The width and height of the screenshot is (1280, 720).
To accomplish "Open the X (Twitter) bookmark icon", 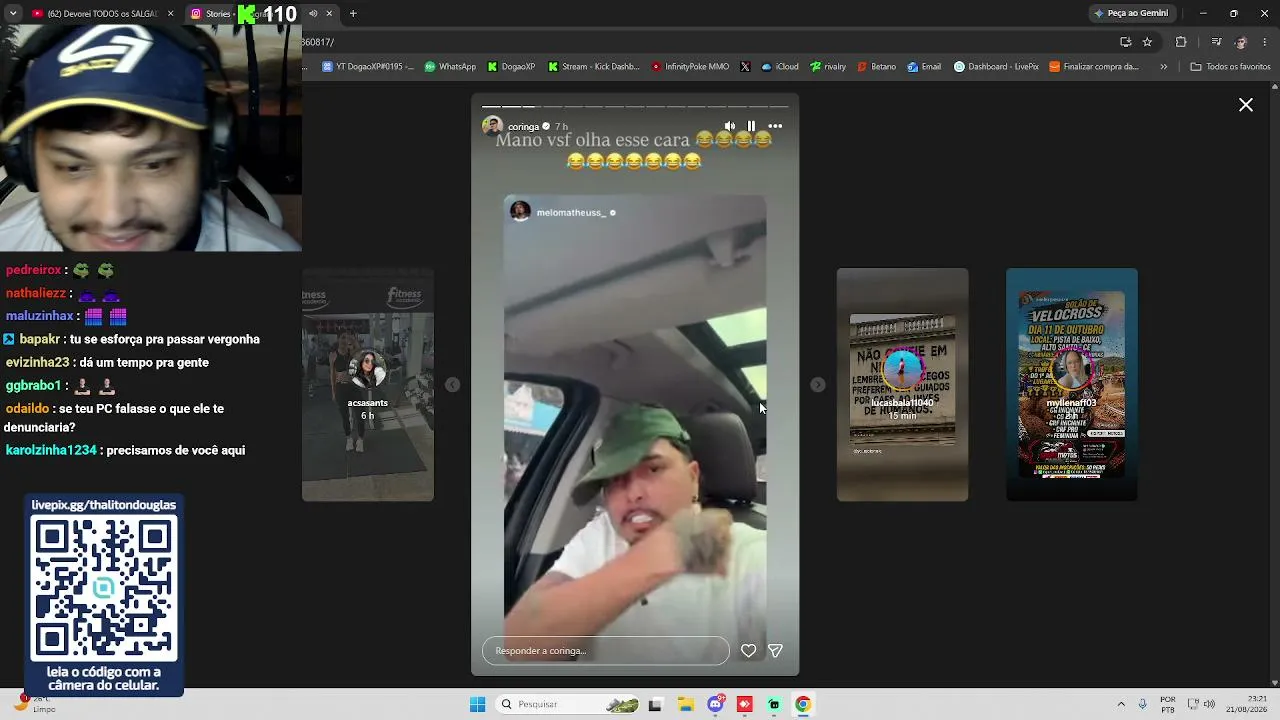I will pyautogui.click(x=745, y=67).
